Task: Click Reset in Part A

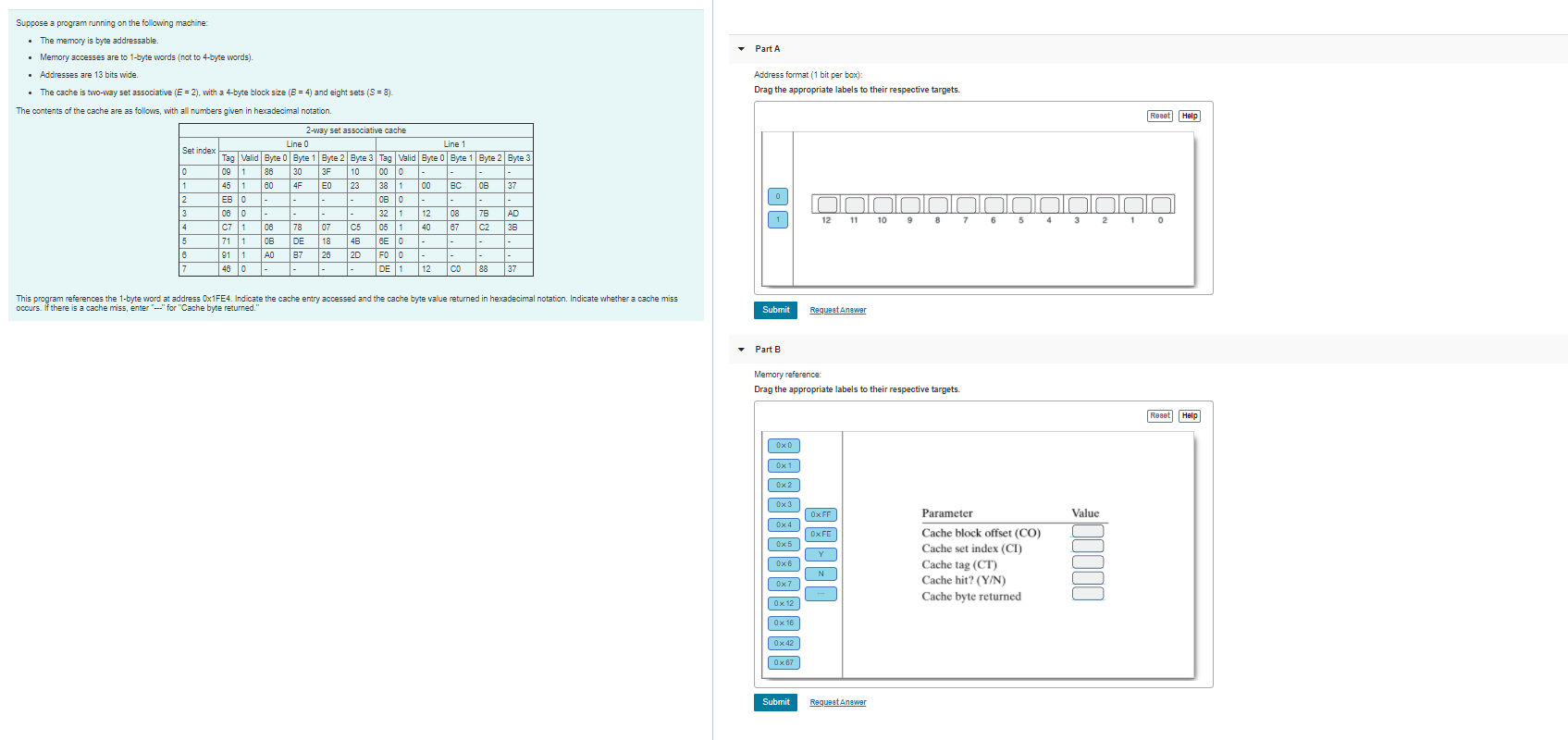Action: [x=1160, y=116]
